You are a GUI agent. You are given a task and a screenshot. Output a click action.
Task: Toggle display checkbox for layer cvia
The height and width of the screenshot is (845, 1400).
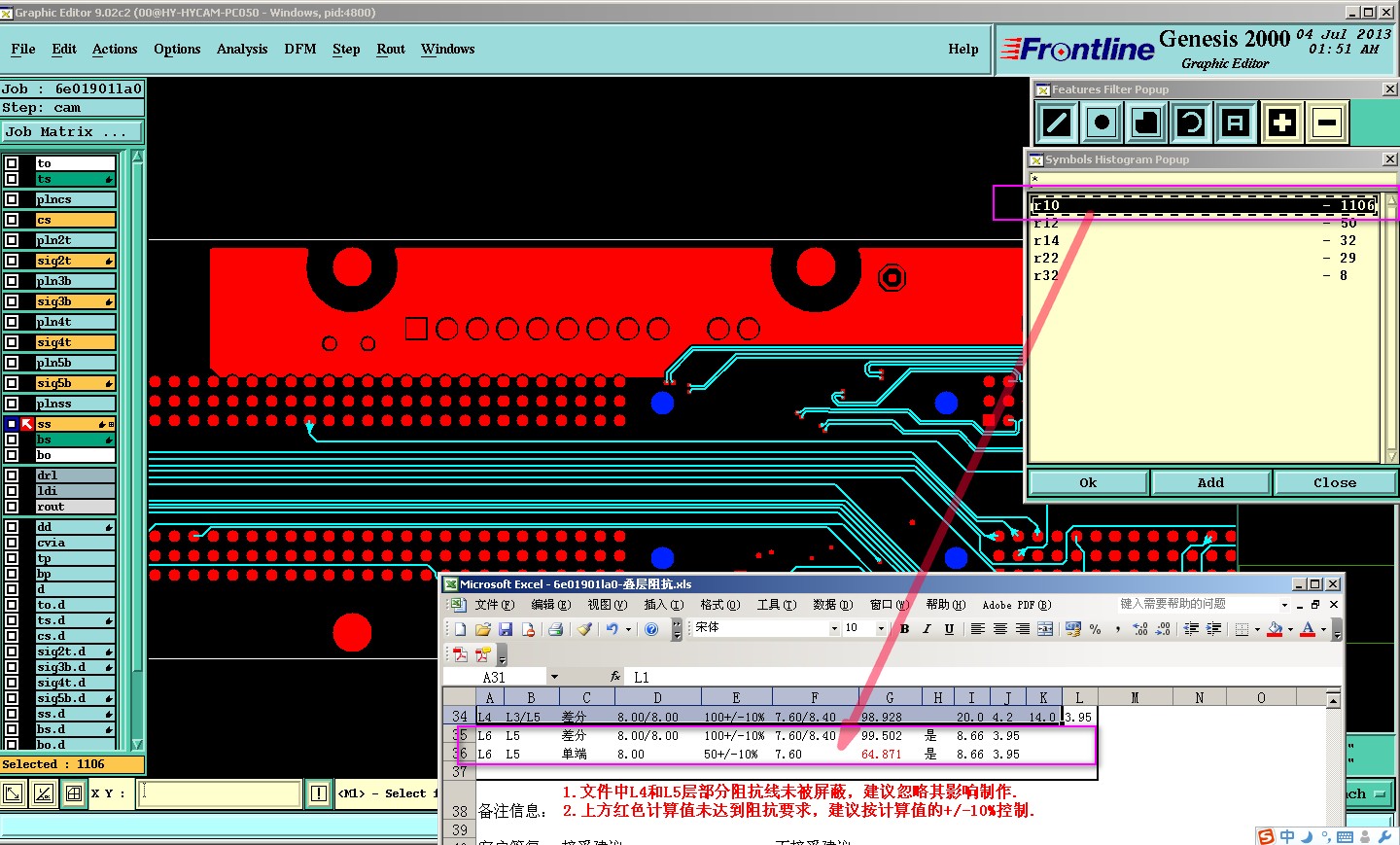click(x=12, y=543)
